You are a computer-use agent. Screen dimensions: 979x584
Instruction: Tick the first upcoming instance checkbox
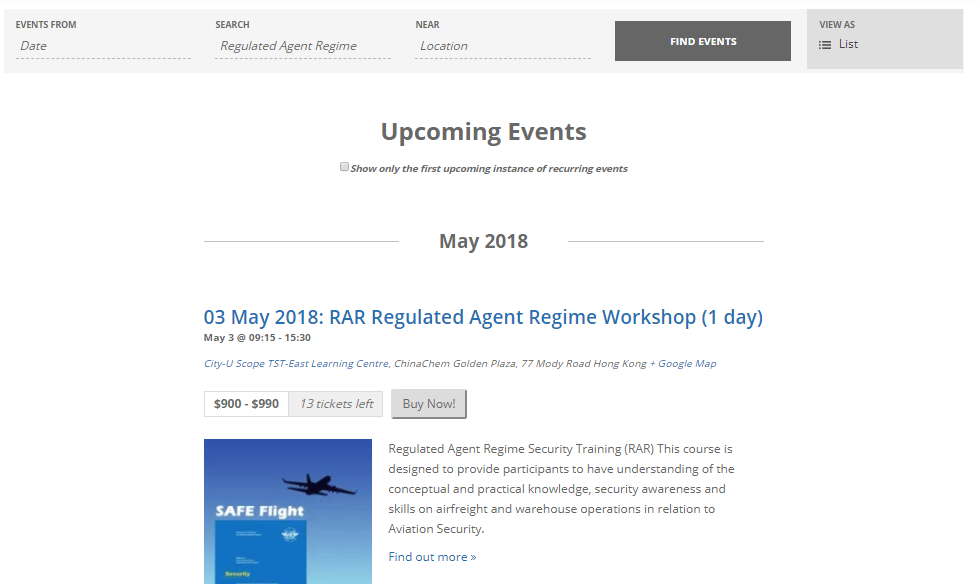(344, 167)
